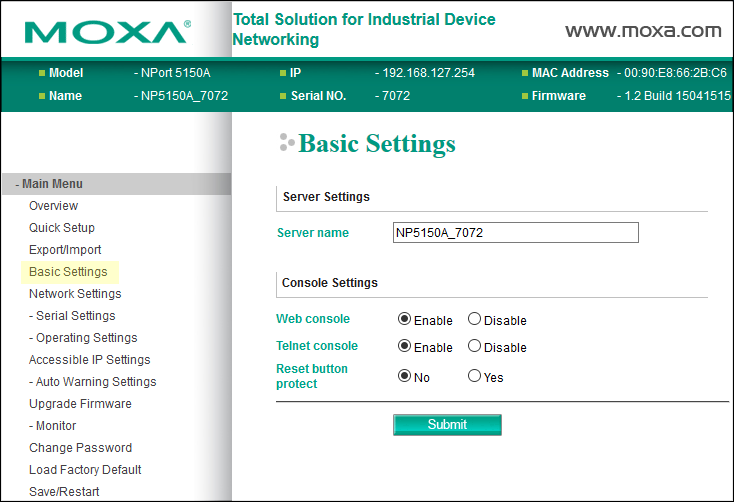Select Enable for Web console
The width and height of the screenshot is (734, 502).
click(x=405, y=320)
